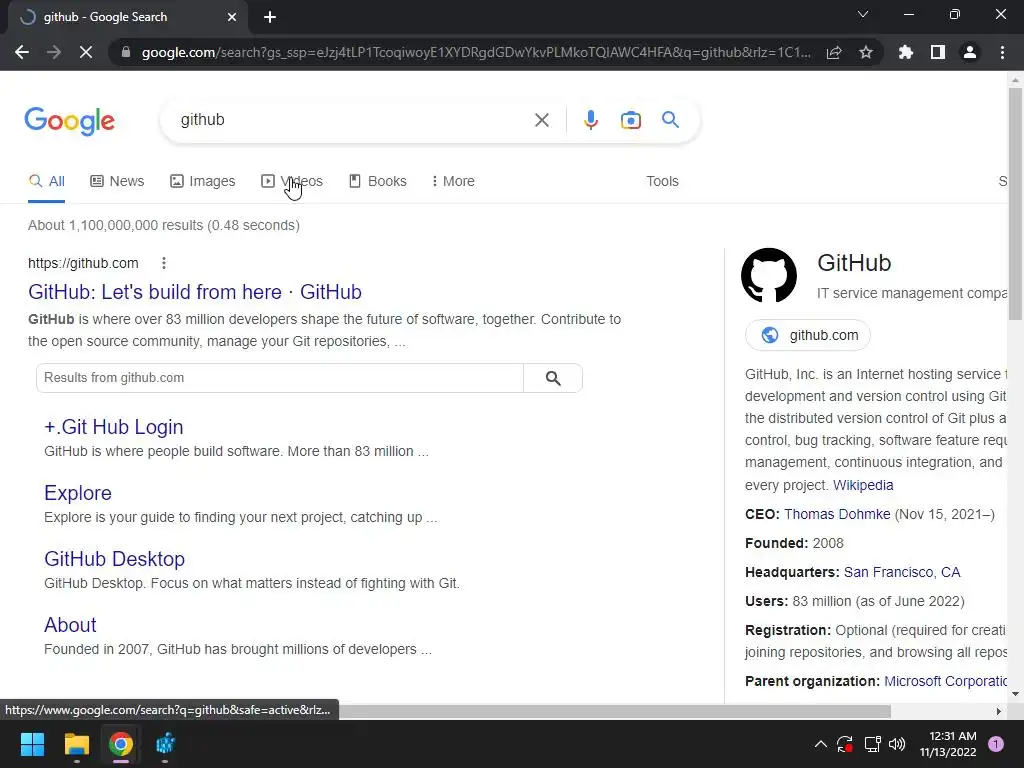Open the Extensions puzzle icon

click(906, 52)
